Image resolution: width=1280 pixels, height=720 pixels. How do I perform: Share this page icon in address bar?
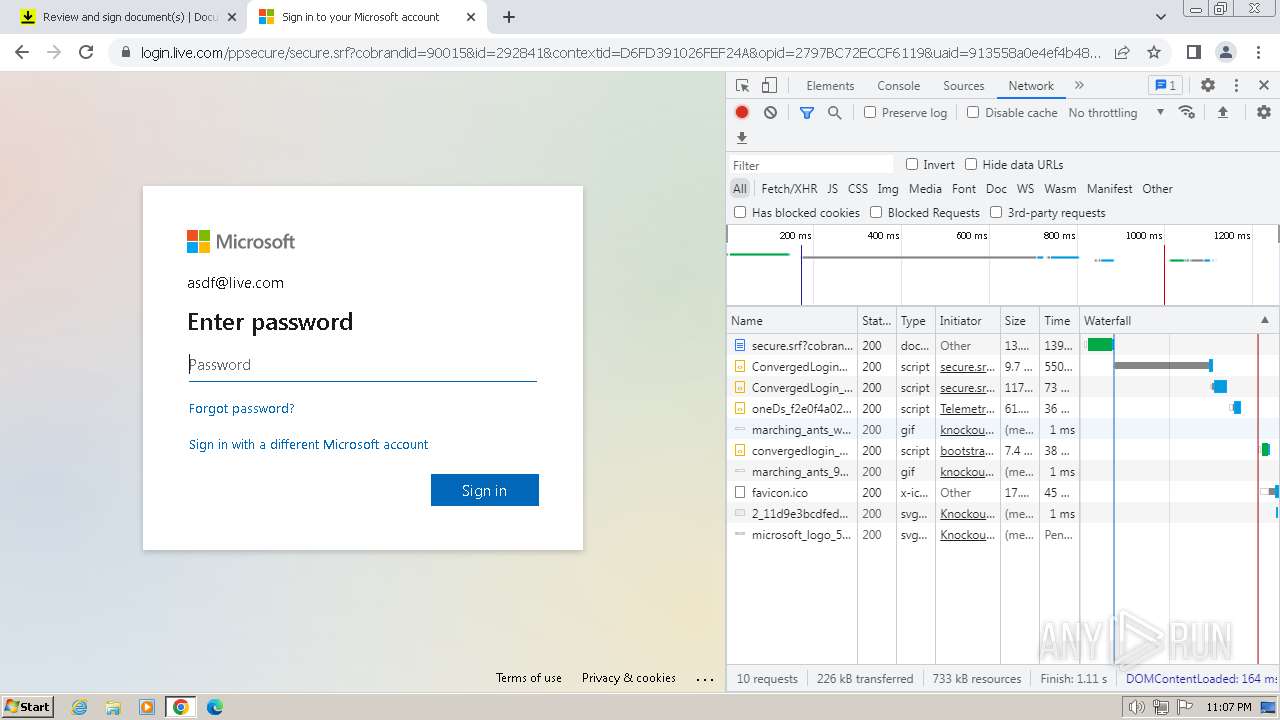[1122, 52]
